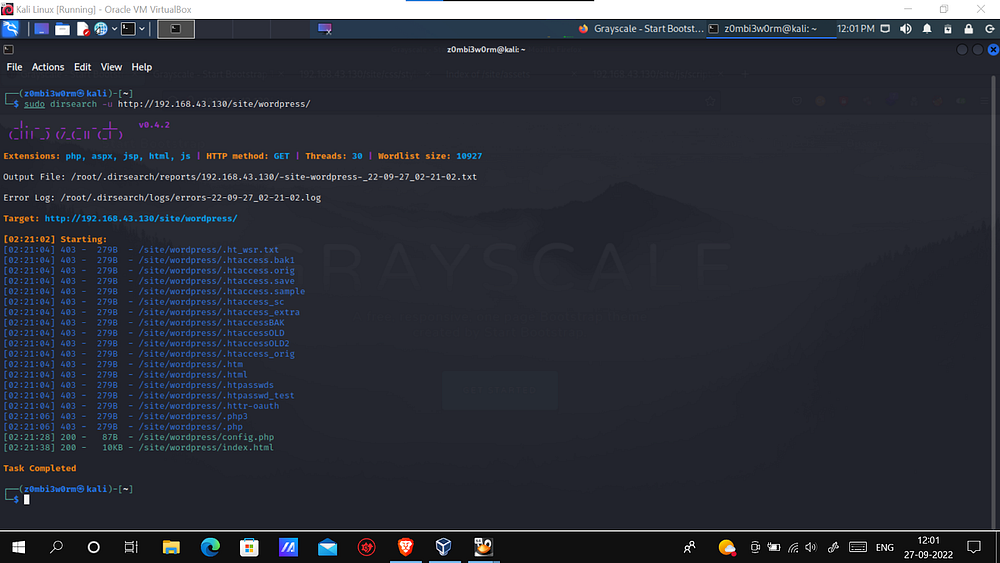Click the show desktop icon in Kali panel

tap(42, 29)
